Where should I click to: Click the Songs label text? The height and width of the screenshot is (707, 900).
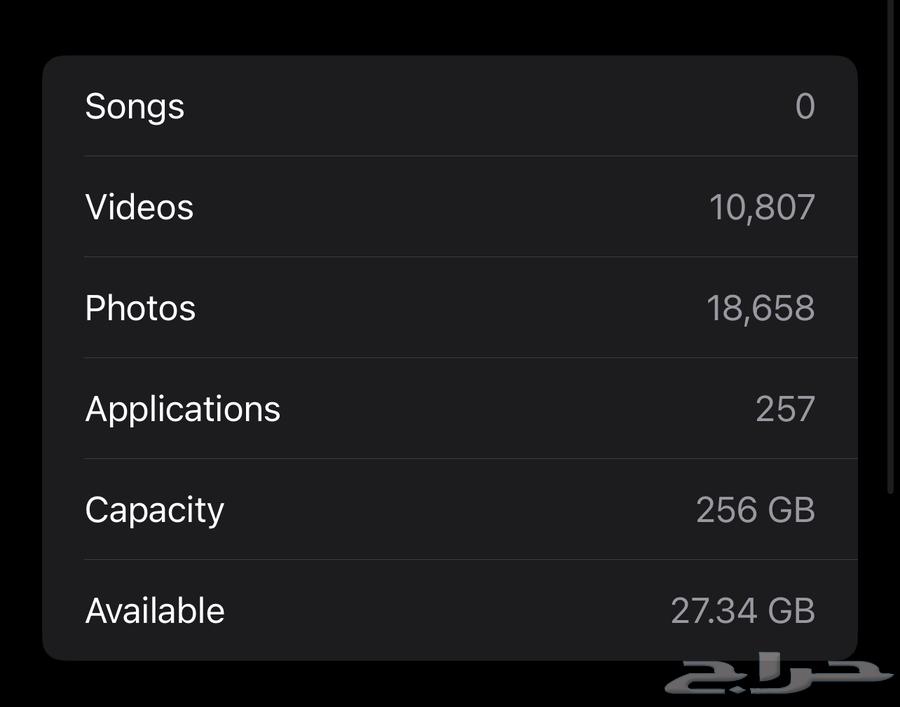[134, 106]
